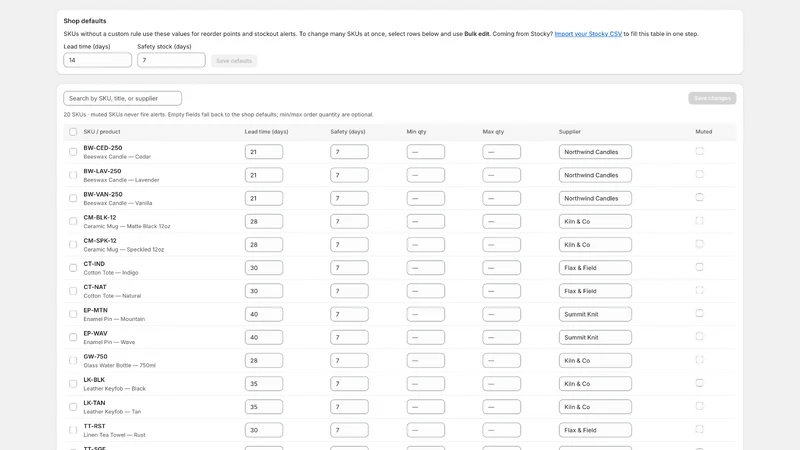Select the BW-CED-250 row checkbox
The image size is (800, 450).
click(73, 152)
